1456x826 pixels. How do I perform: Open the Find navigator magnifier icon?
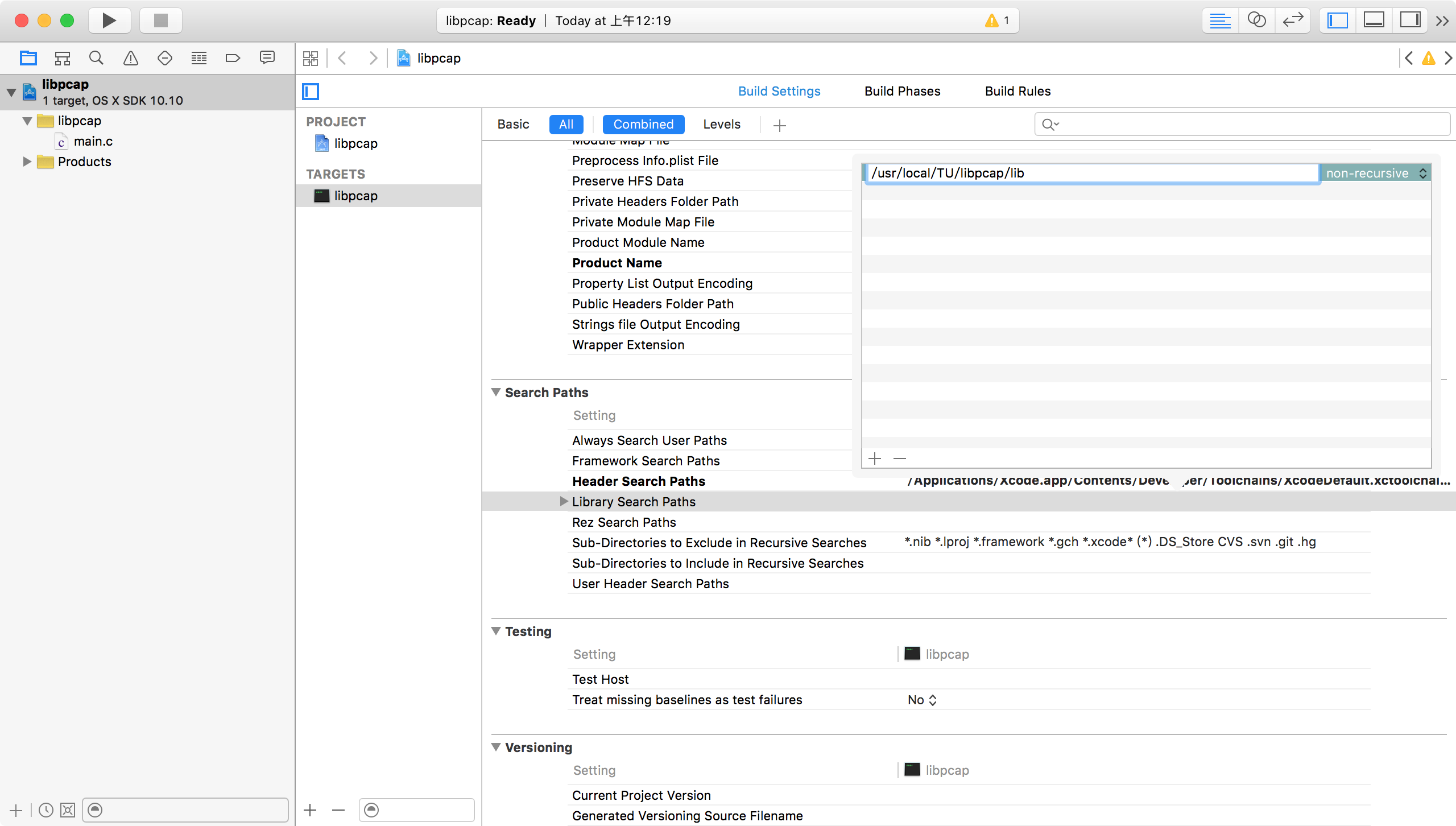click(x=96, y=58)
